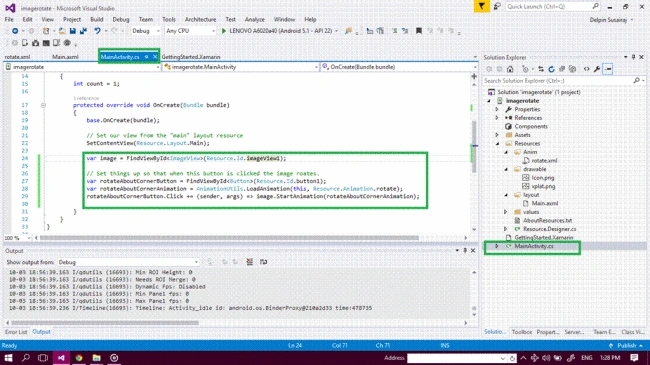
Task: Switch to the rotate.xml tab
Action: 17,57
